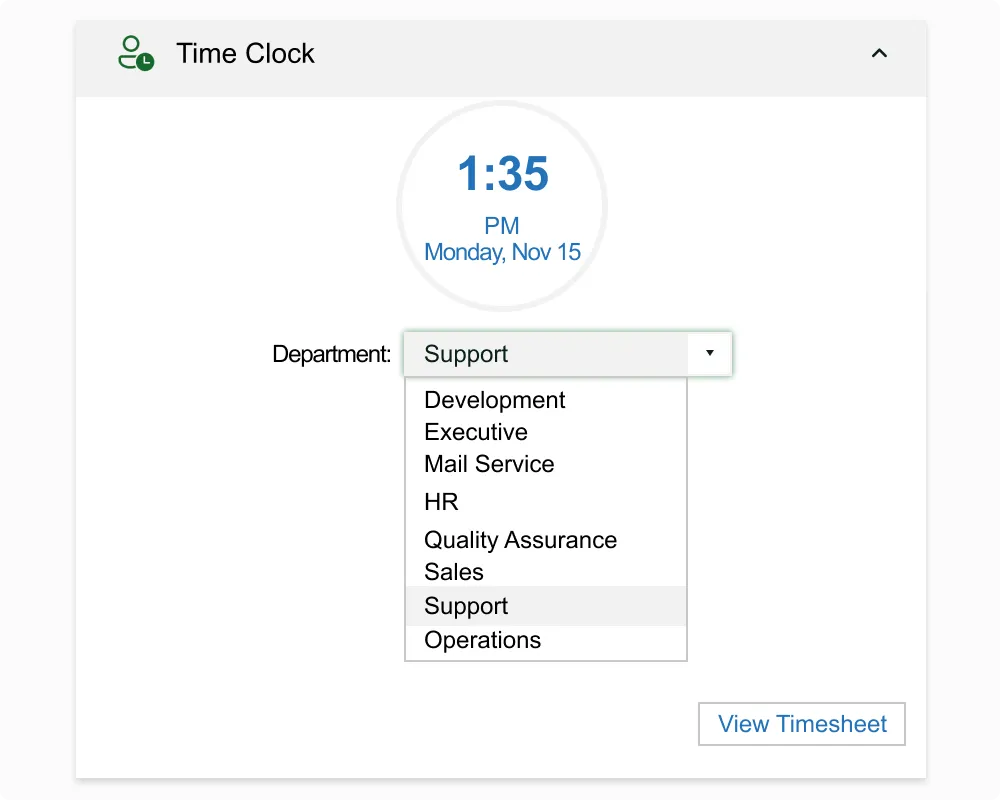1000x800 pixels.
Task: Click the Time Clock header title
Action: point(245,54)
